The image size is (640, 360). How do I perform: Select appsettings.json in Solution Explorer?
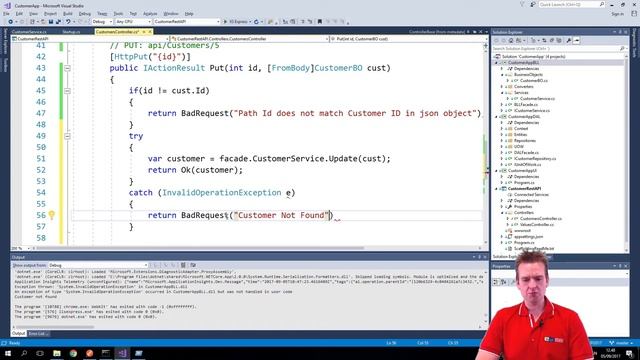528,237
